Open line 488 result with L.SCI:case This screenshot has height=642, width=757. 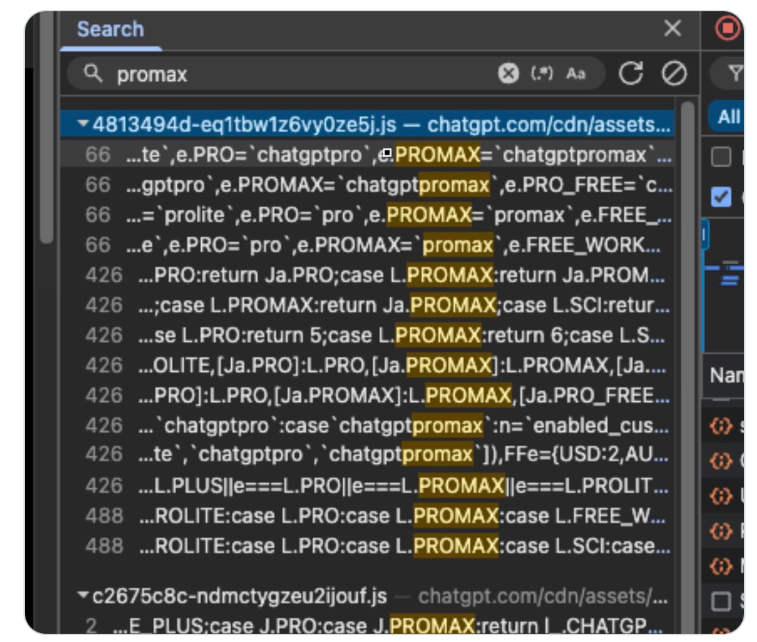coord(367,546)
